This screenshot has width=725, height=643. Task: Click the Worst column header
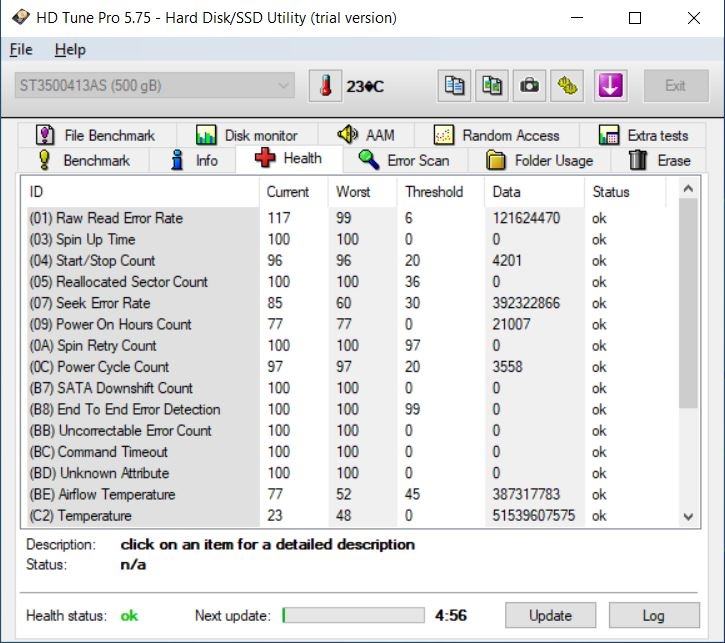(362, 192)
